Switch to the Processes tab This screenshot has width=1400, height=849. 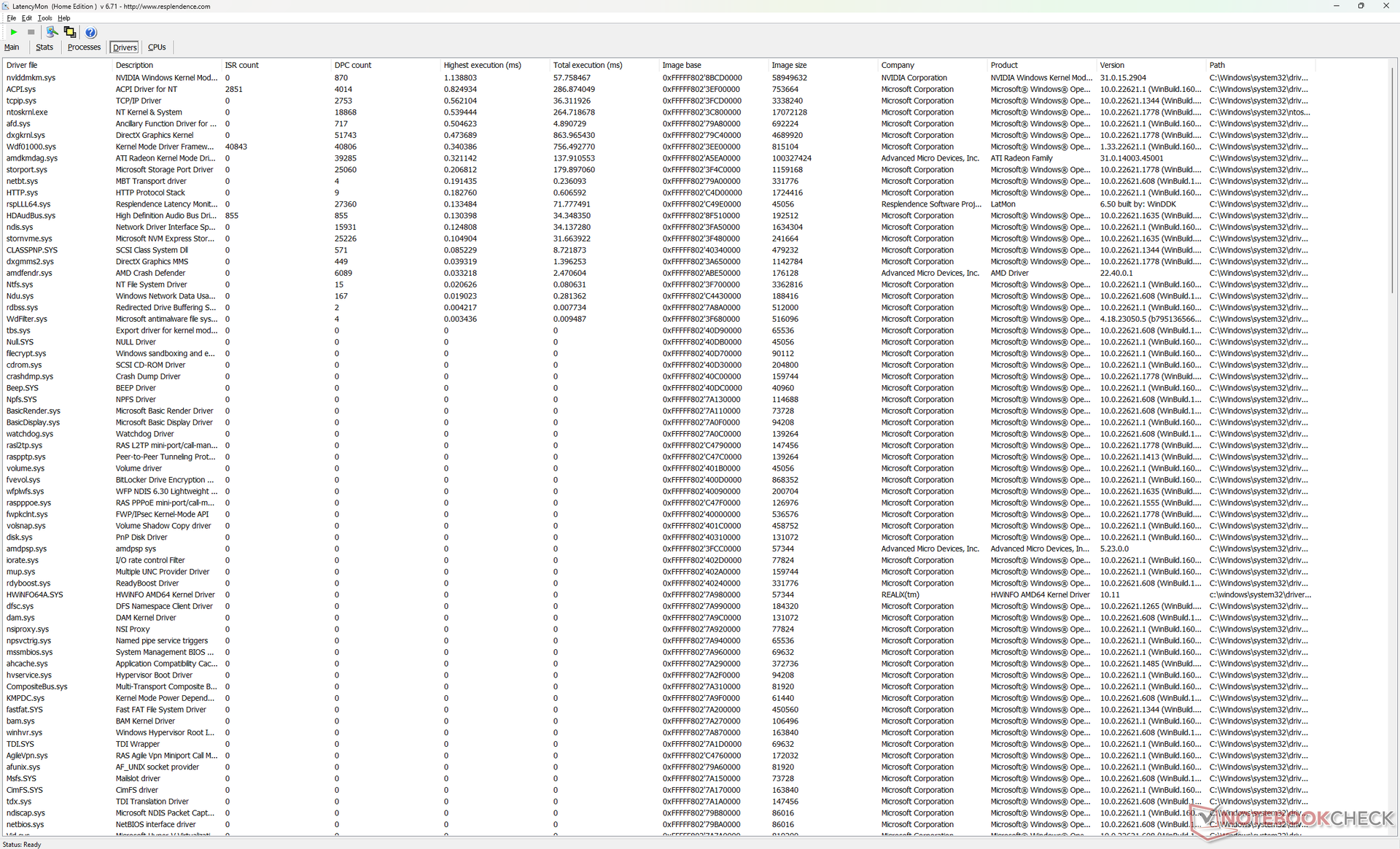(84, 47)
